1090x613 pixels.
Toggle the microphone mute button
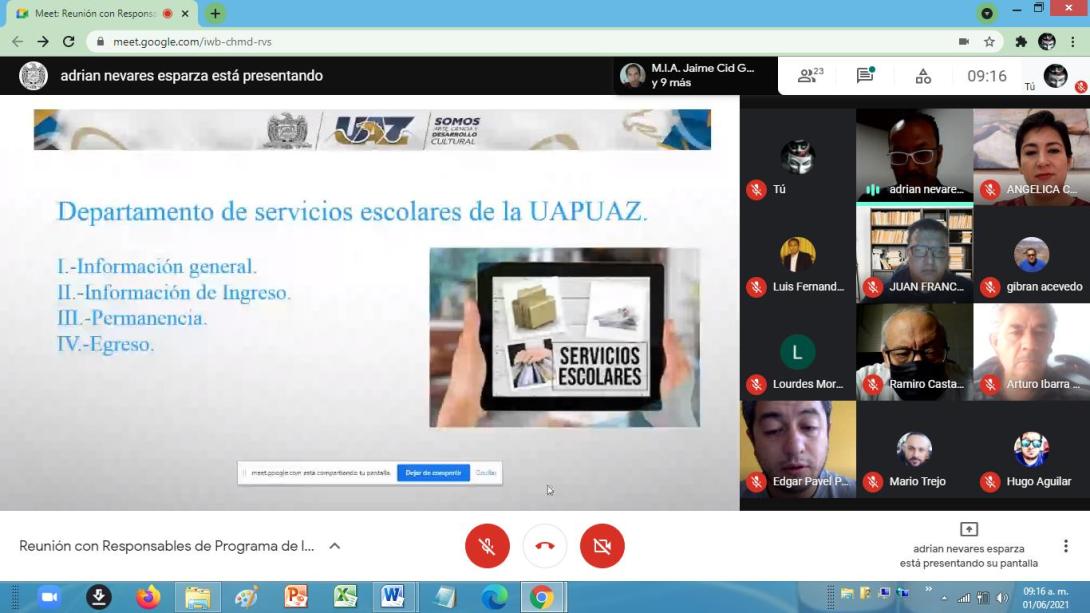click(487, 546)
